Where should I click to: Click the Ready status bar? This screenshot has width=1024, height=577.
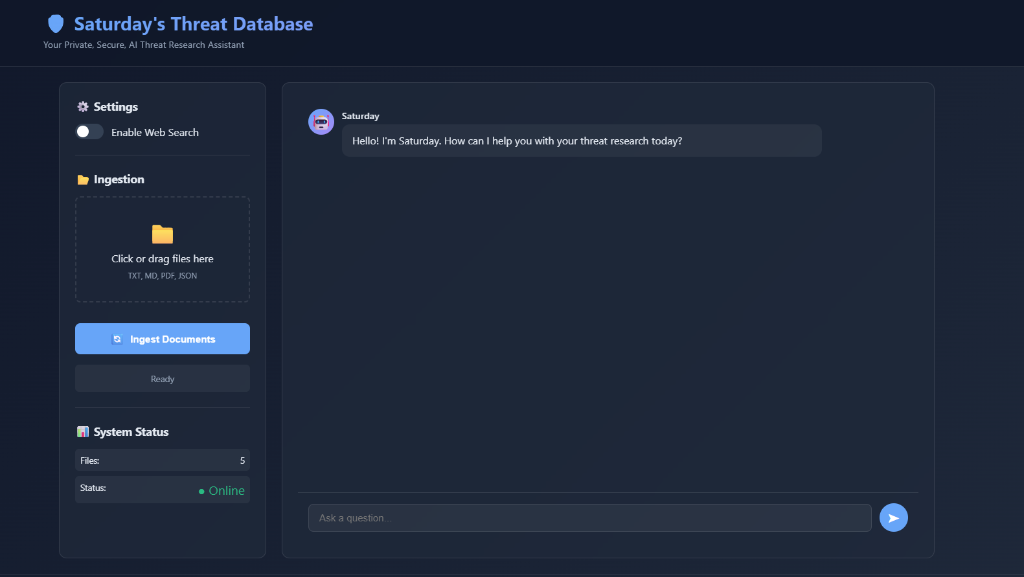coord(163,379)
